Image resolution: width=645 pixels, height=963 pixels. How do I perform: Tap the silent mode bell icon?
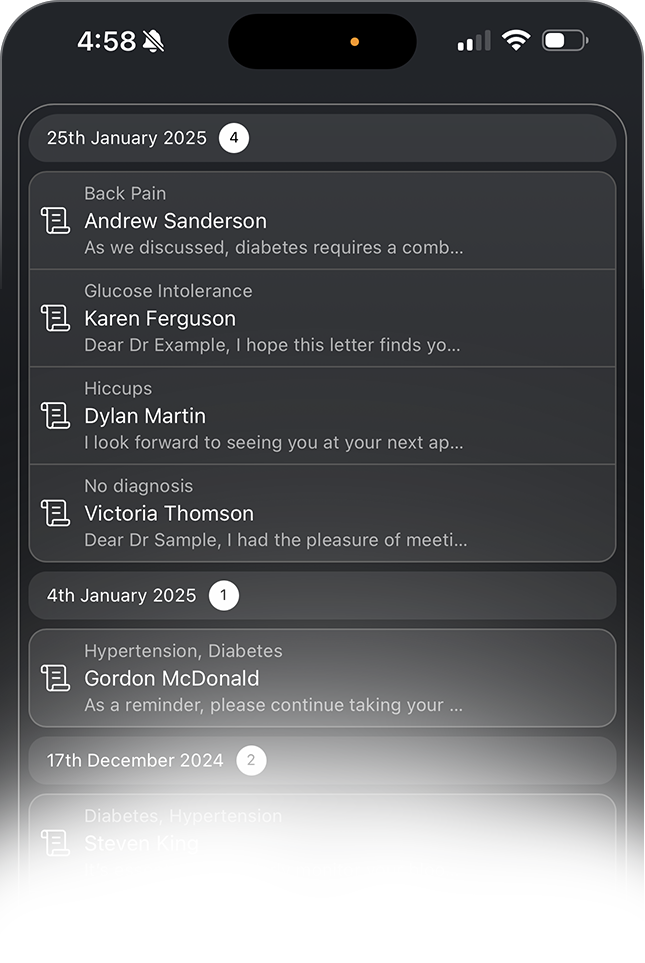154,41
